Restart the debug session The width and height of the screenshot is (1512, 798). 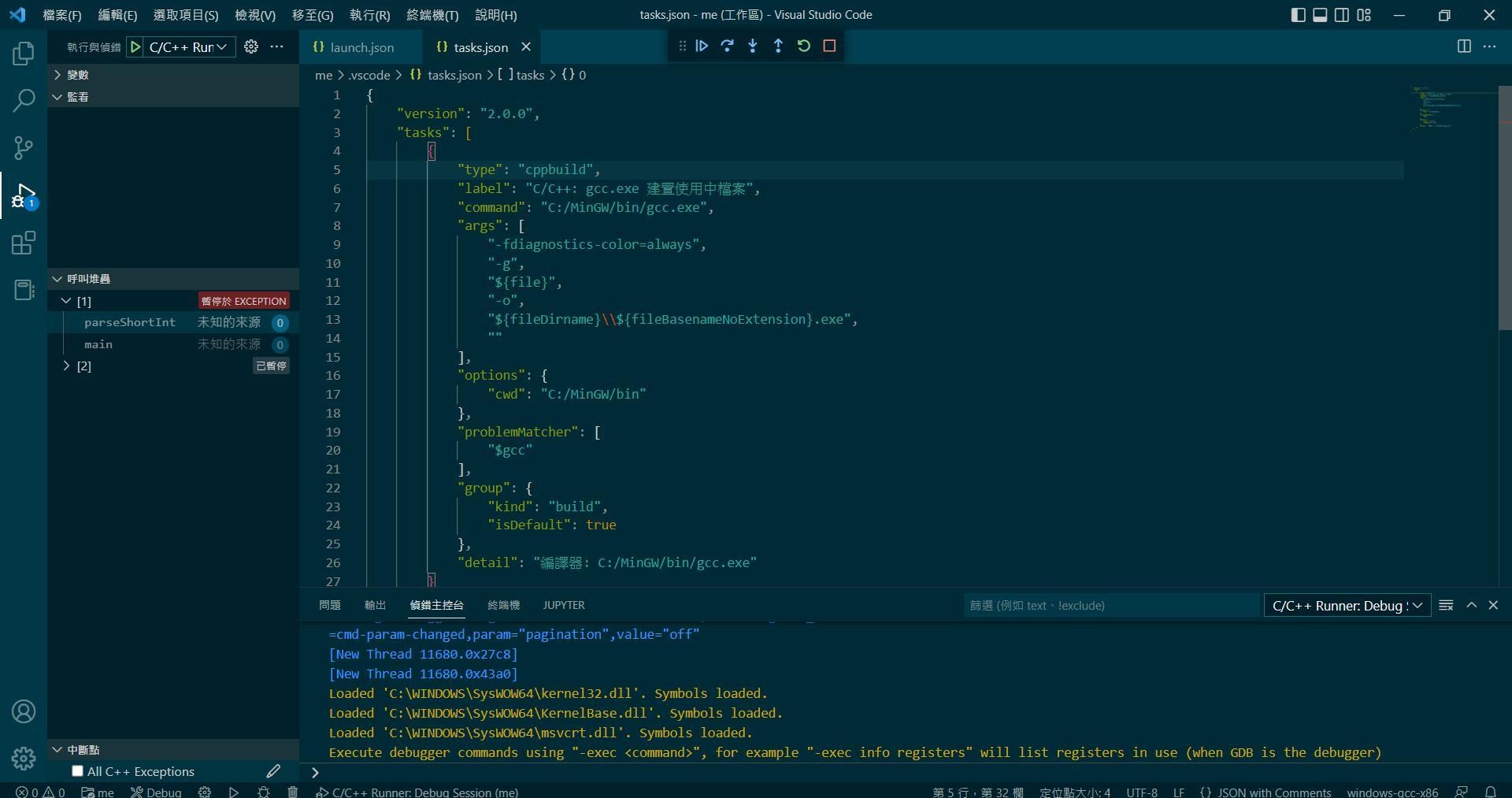coord(803,46)
